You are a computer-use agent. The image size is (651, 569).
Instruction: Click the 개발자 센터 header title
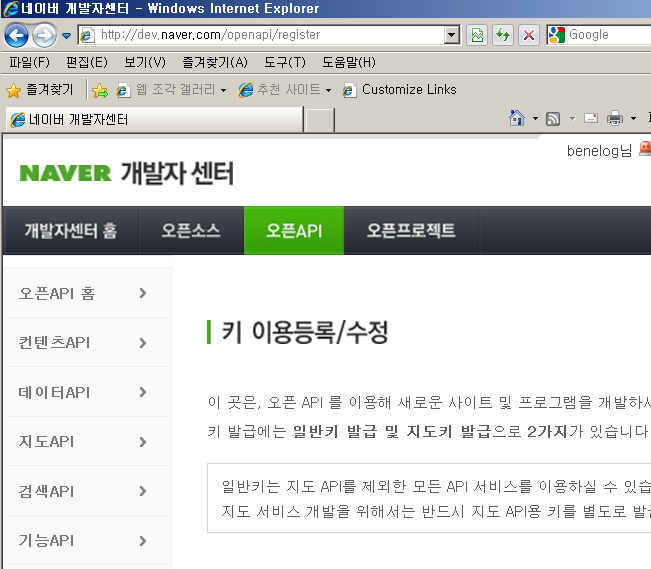coord(177,173)
